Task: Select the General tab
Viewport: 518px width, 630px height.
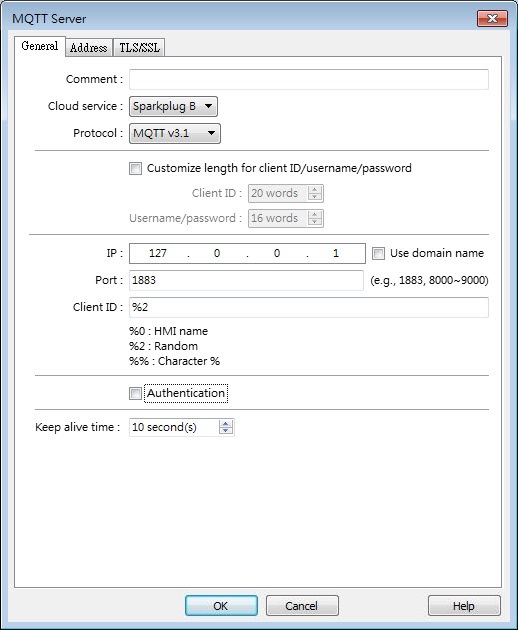Action: tap(40, 46)
